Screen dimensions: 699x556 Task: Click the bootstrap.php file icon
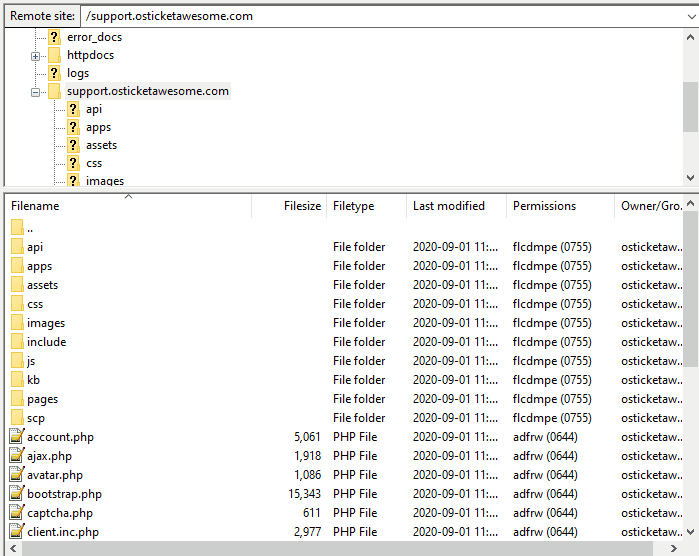[x=17, y=493]
